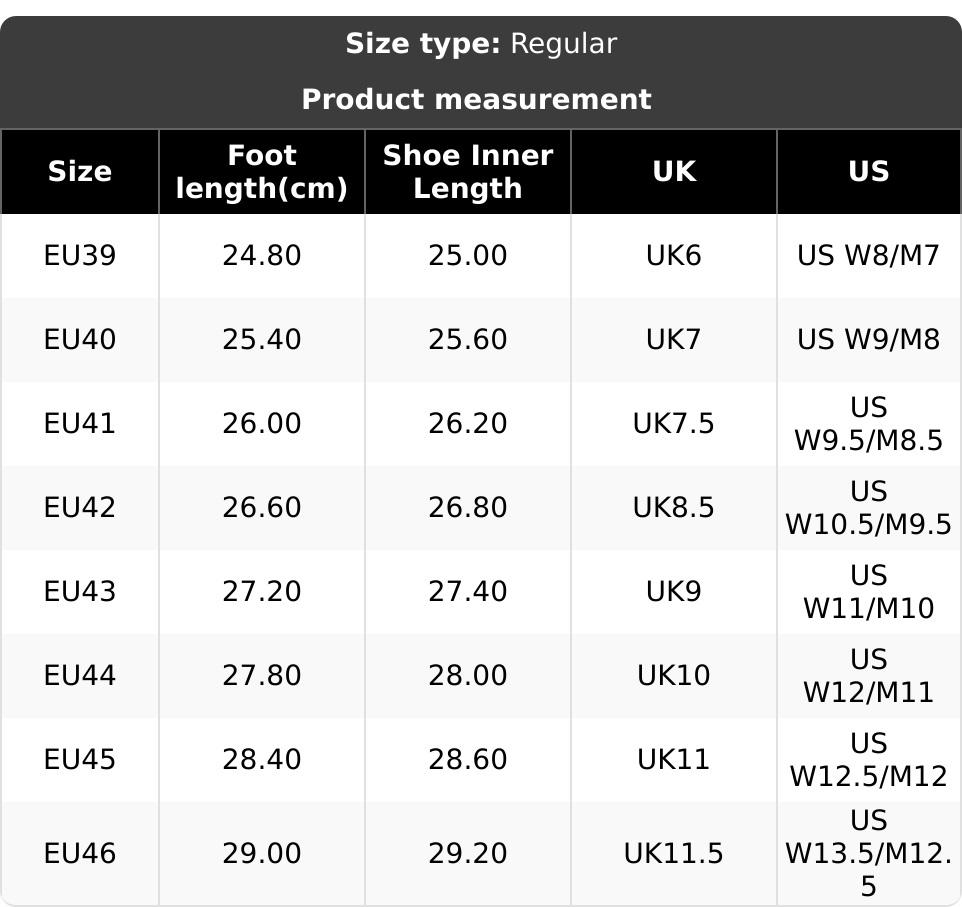Select the EU45 size cell

80,760
